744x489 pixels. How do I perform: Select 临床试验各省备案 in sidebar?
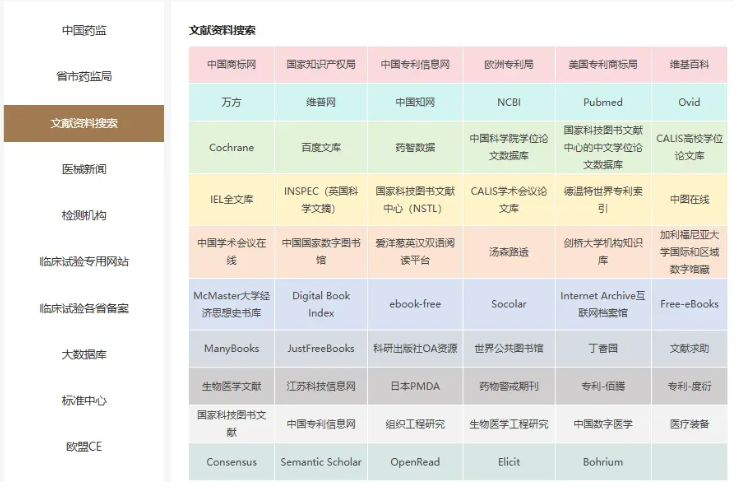click(85, 312)
